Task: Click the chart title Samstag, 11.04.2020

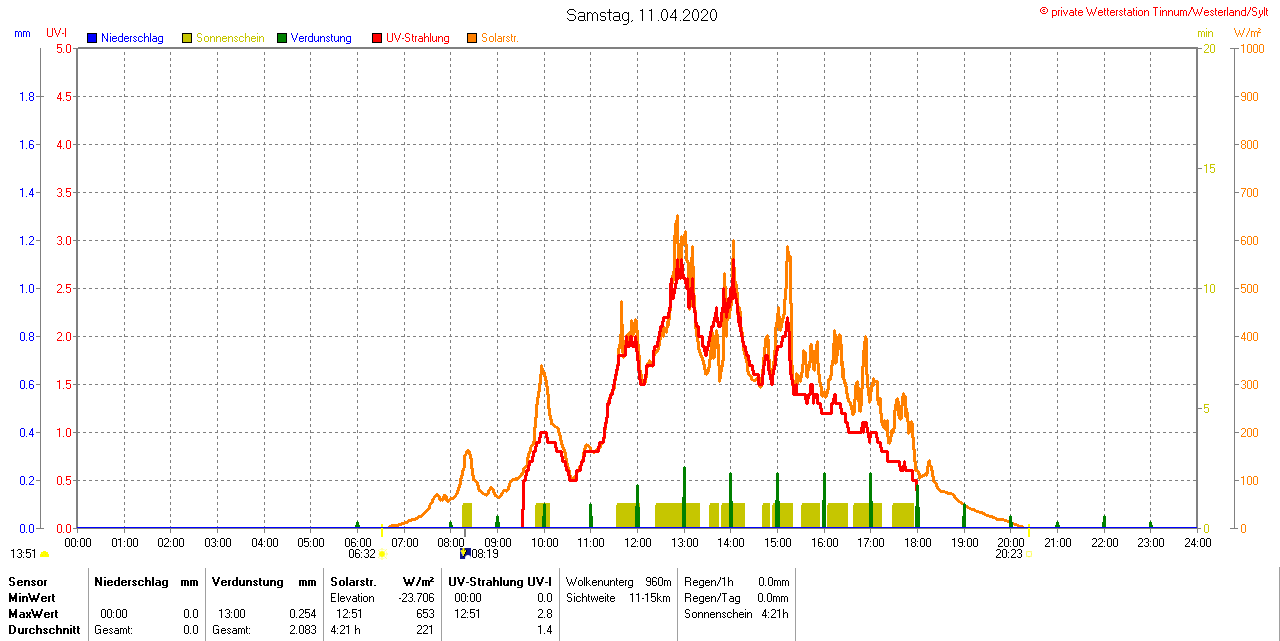Action: tap(641, 15)
